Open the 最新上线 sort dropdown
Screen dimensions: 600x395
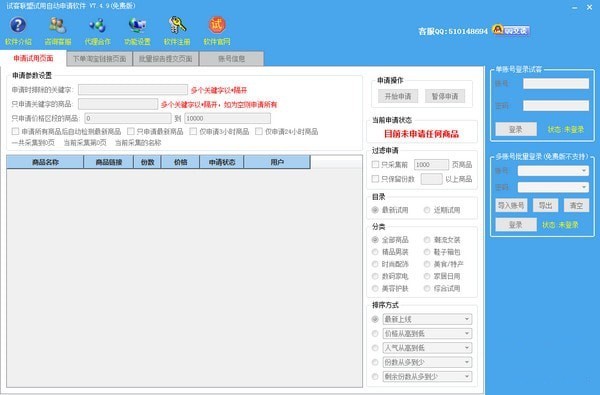coord(427,319)
